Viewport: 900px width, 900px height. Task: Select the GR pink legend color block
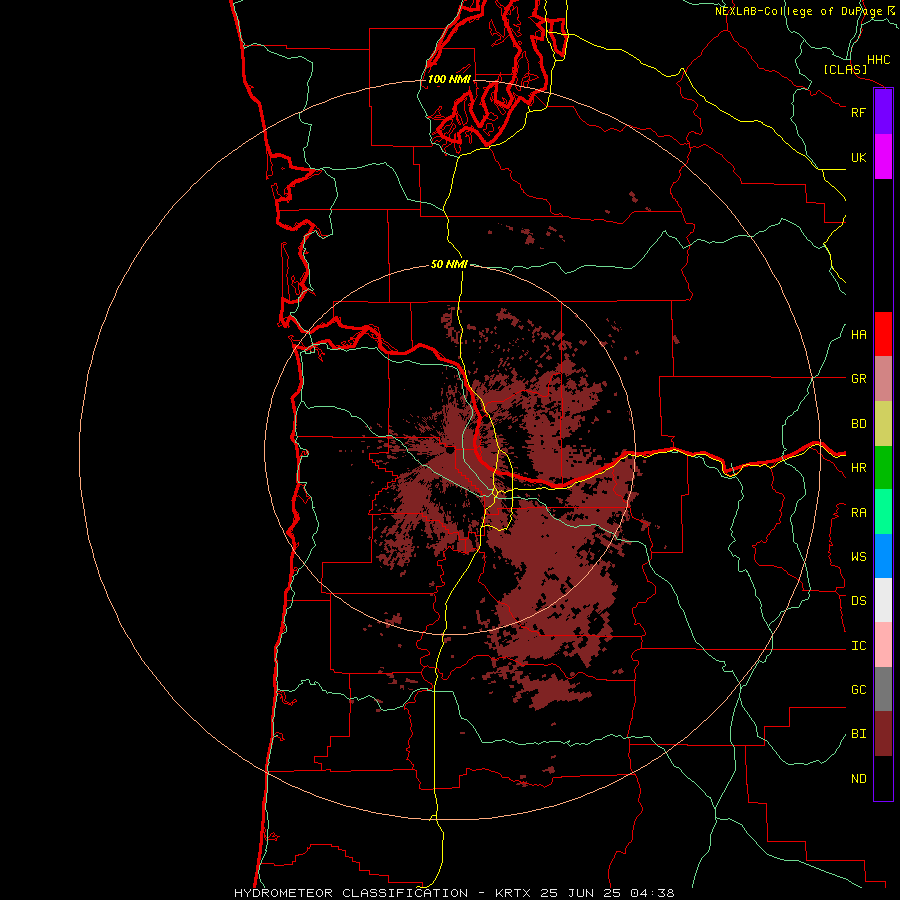[883, 379]
